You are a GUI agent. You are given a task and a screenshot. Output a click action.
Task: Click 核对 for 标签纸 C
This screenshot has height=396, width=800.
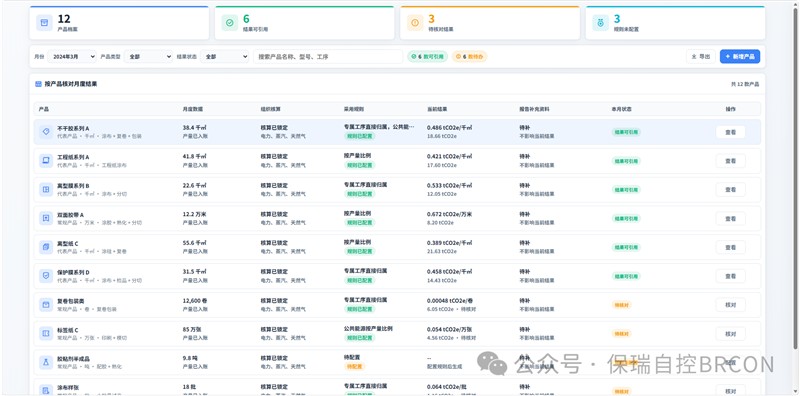click(x=731, y=334)
